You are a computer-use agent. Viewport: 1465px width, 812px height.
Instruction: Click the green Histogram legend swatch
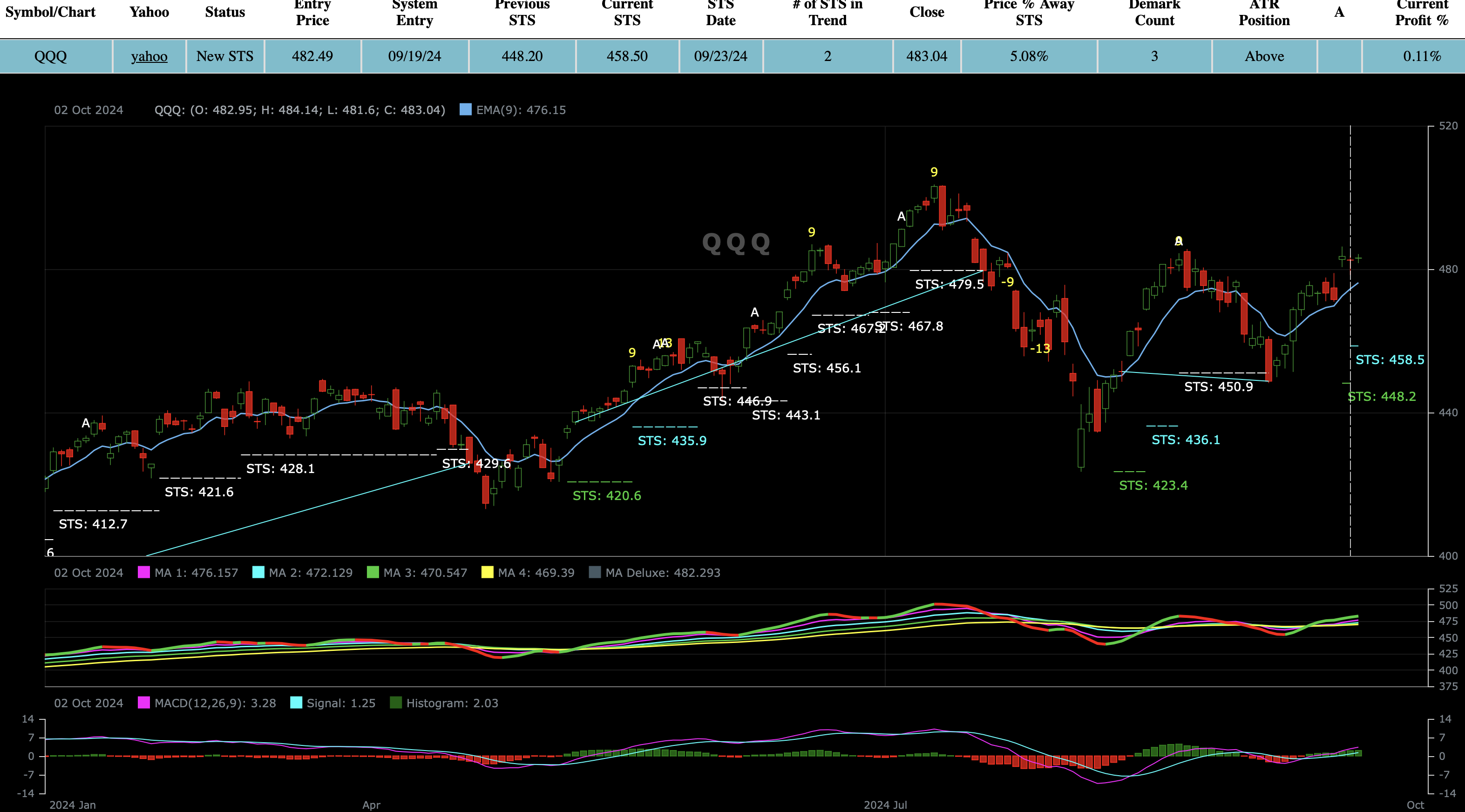[x=396, y=703]
